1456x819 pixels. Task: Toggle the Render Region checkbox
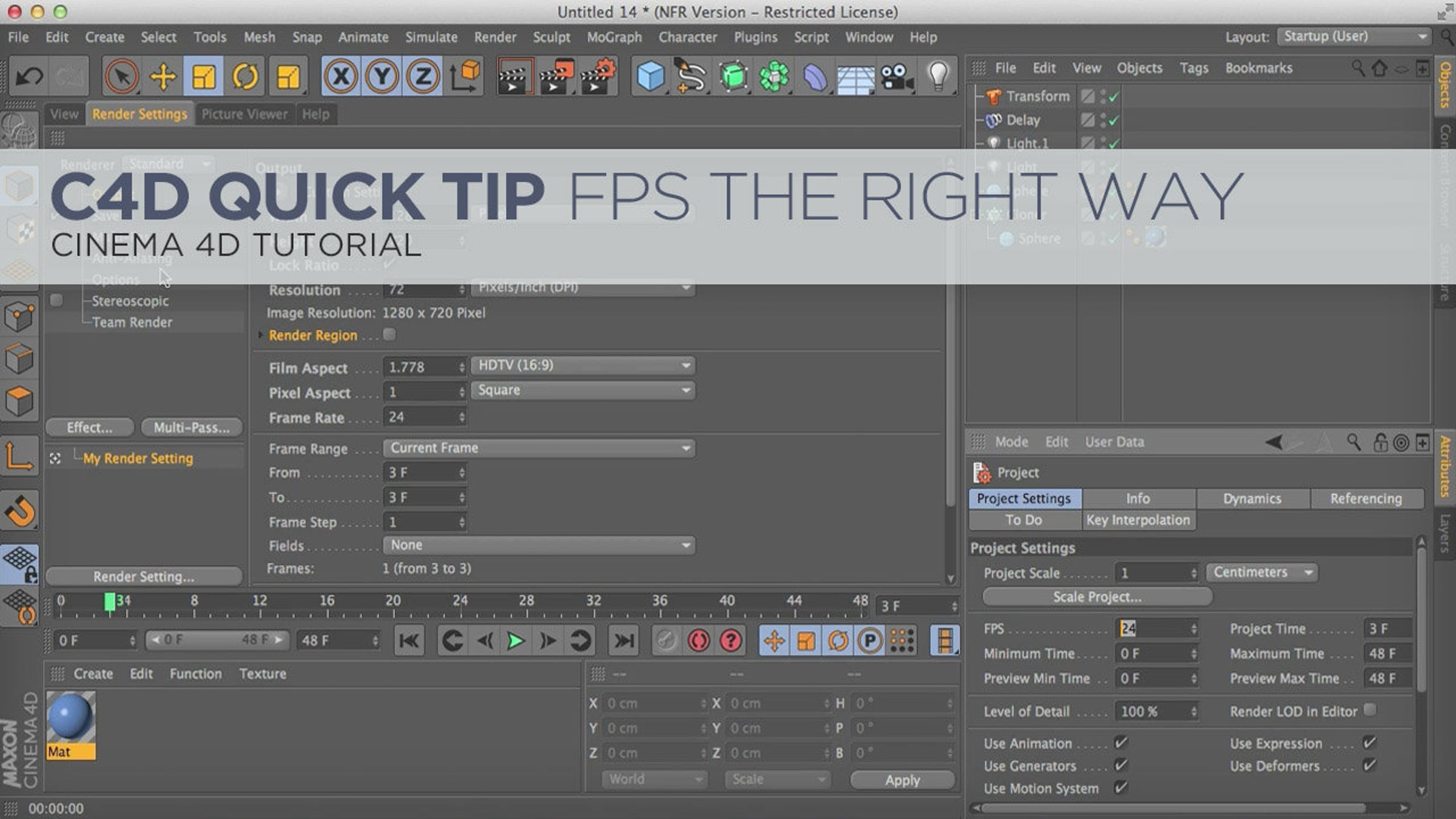pyautogui.click(x=389, y=334)
